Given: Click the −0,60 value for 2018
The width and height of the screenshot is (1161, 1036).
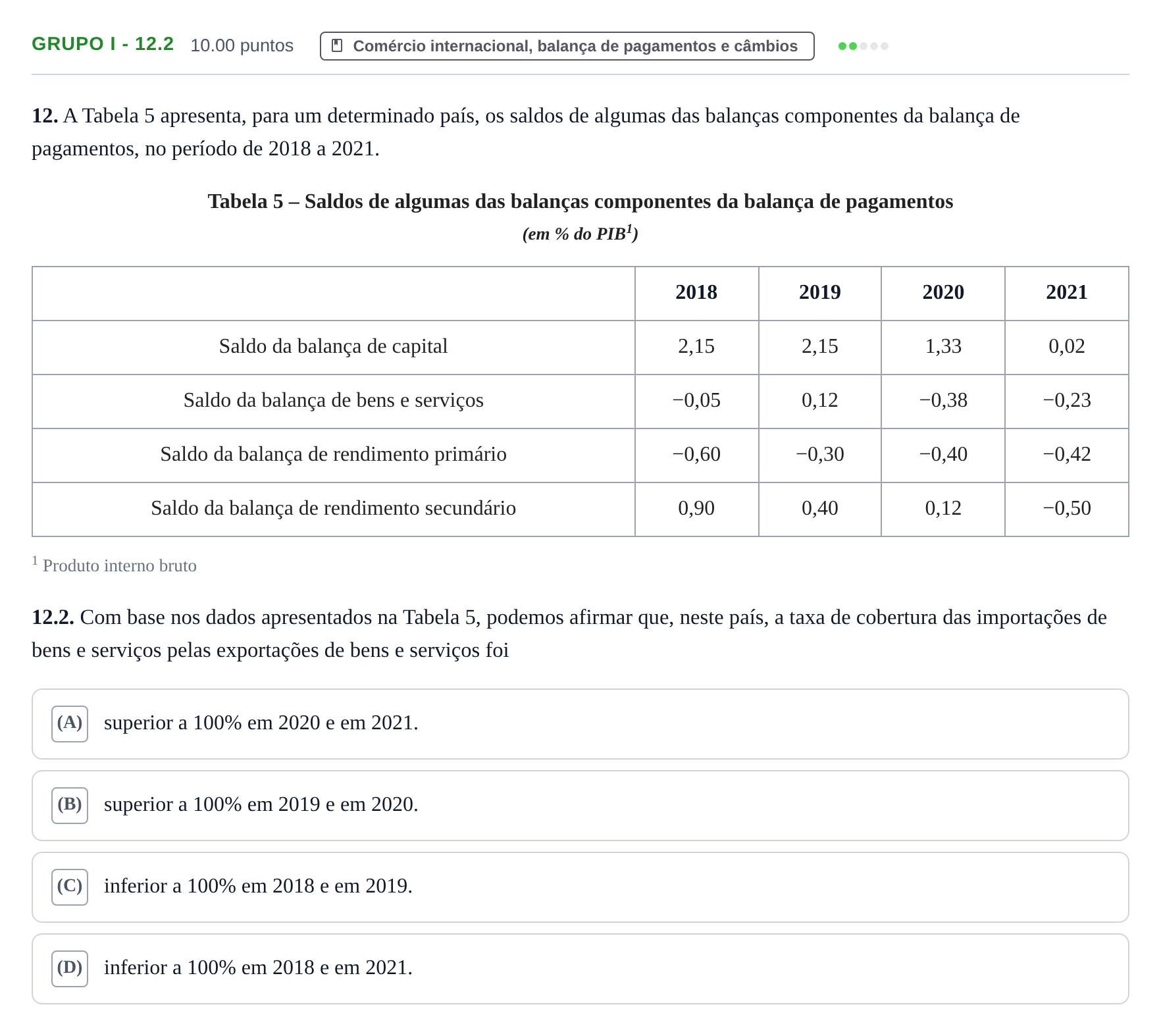Looking at the screenshot, I should point(696,454).
